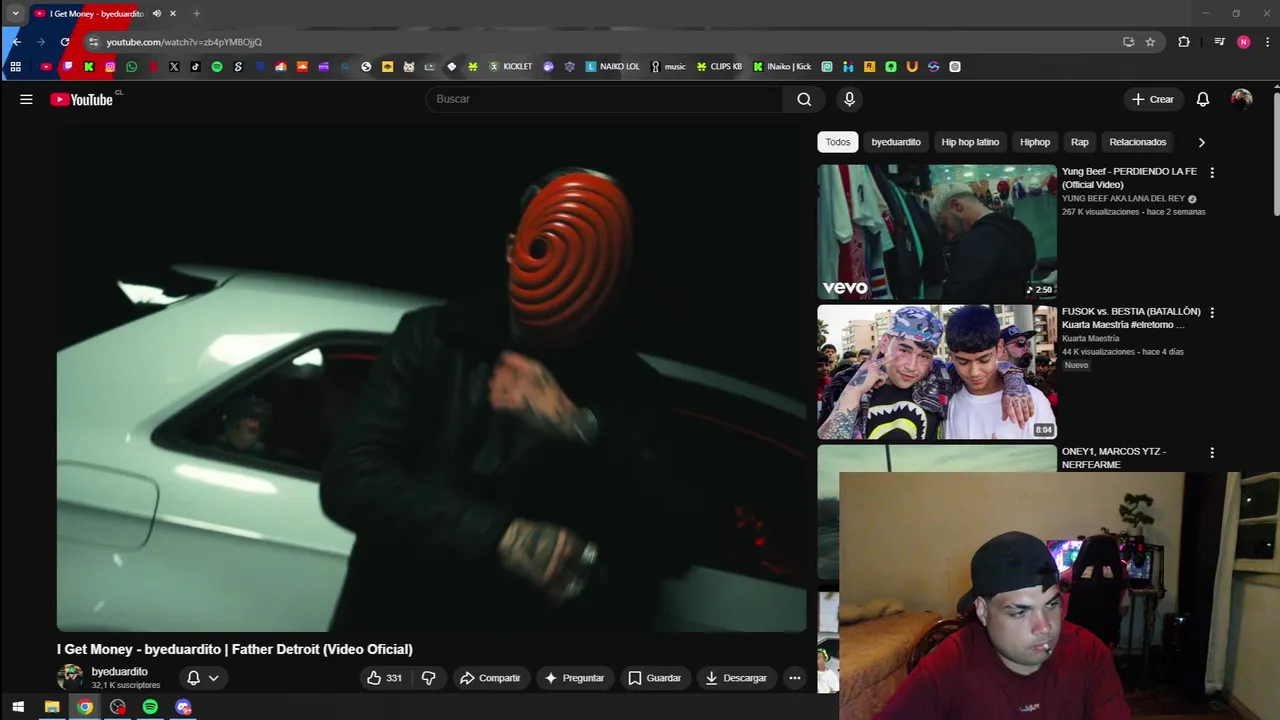Mute the tab via speaker icon

(157, 13)
